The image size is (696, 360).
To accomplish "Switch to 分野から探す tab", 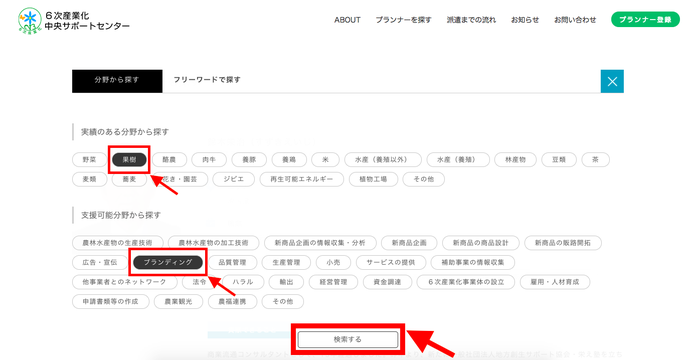I will coord(117,81).
